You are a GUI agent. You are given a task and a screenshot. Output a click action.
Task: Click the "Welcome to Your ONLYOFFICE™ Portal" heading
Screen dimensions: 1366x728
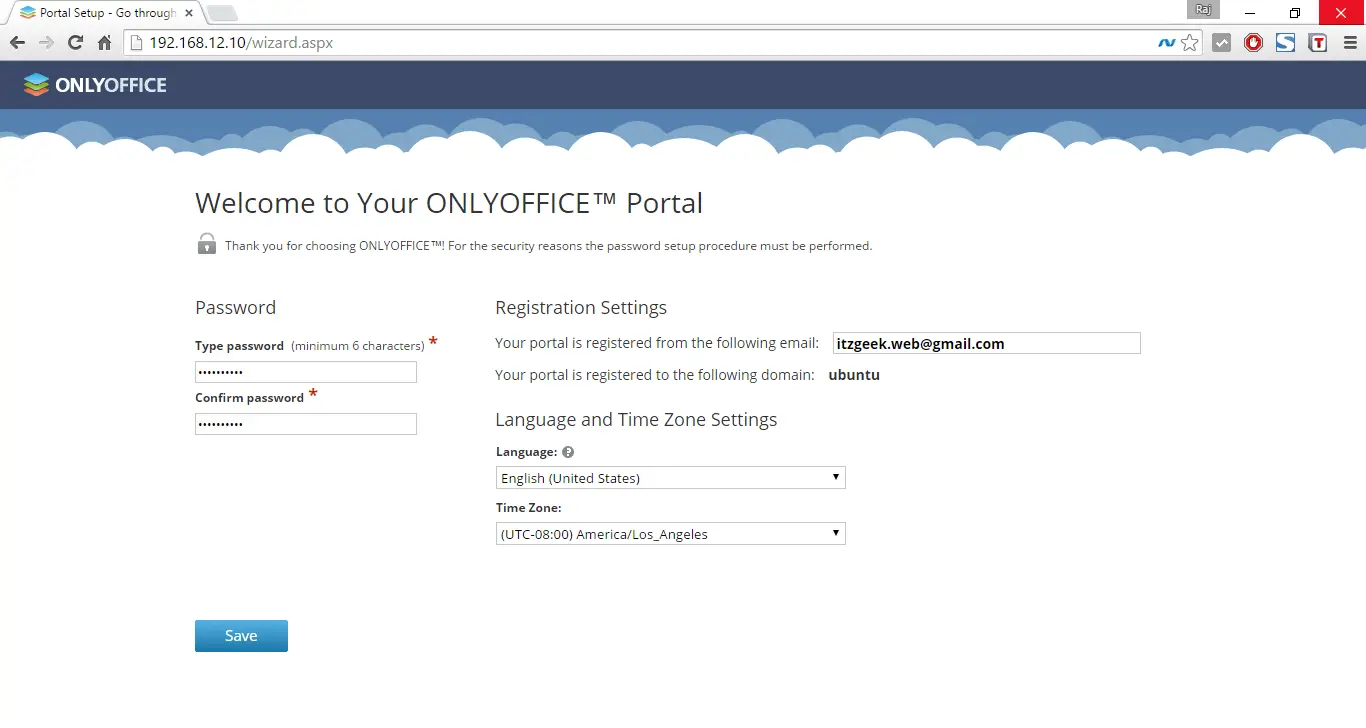[449, 203]
